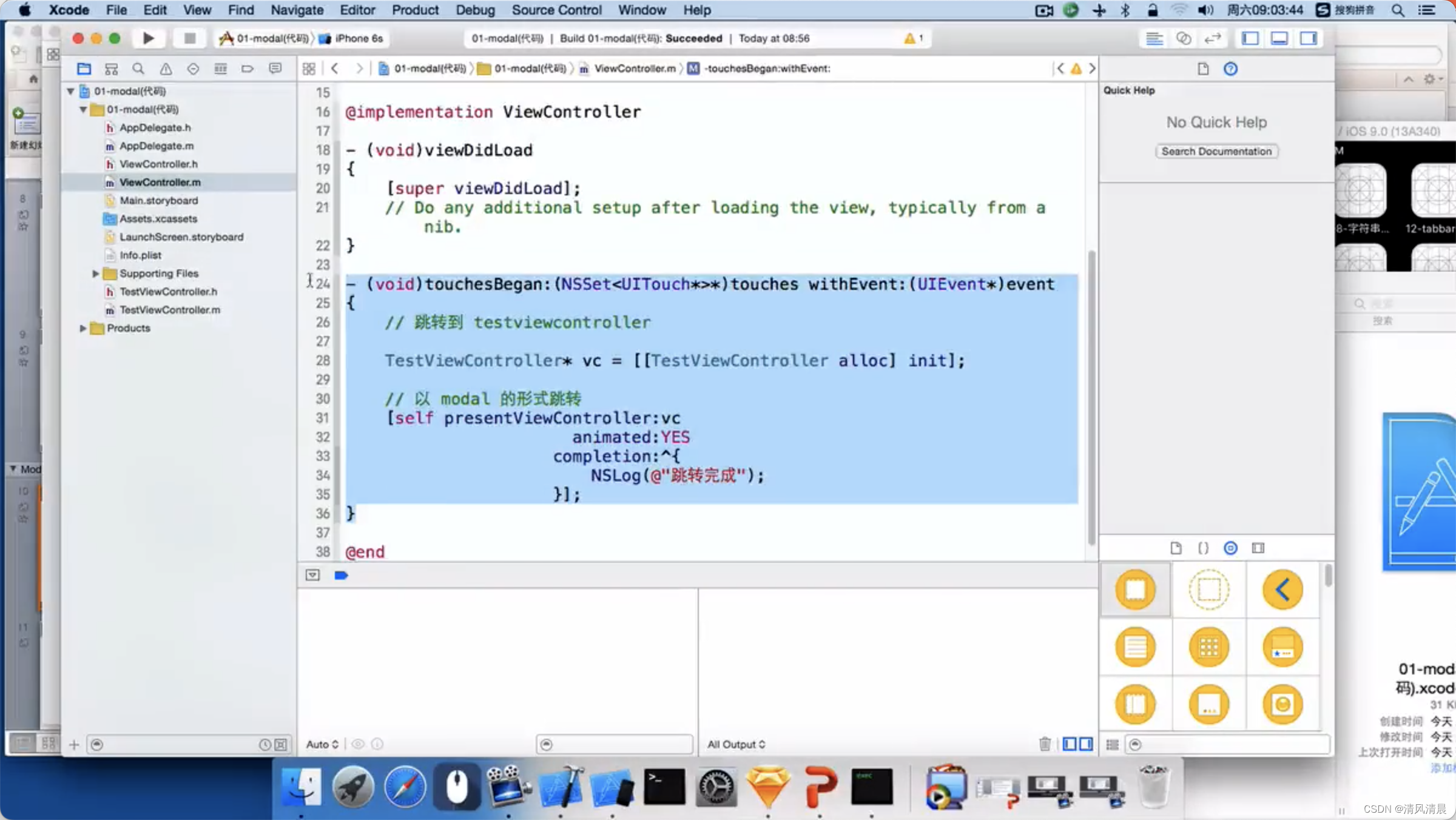1456x820 pixels.
Task: Show the Media library
Action: 1258,548
